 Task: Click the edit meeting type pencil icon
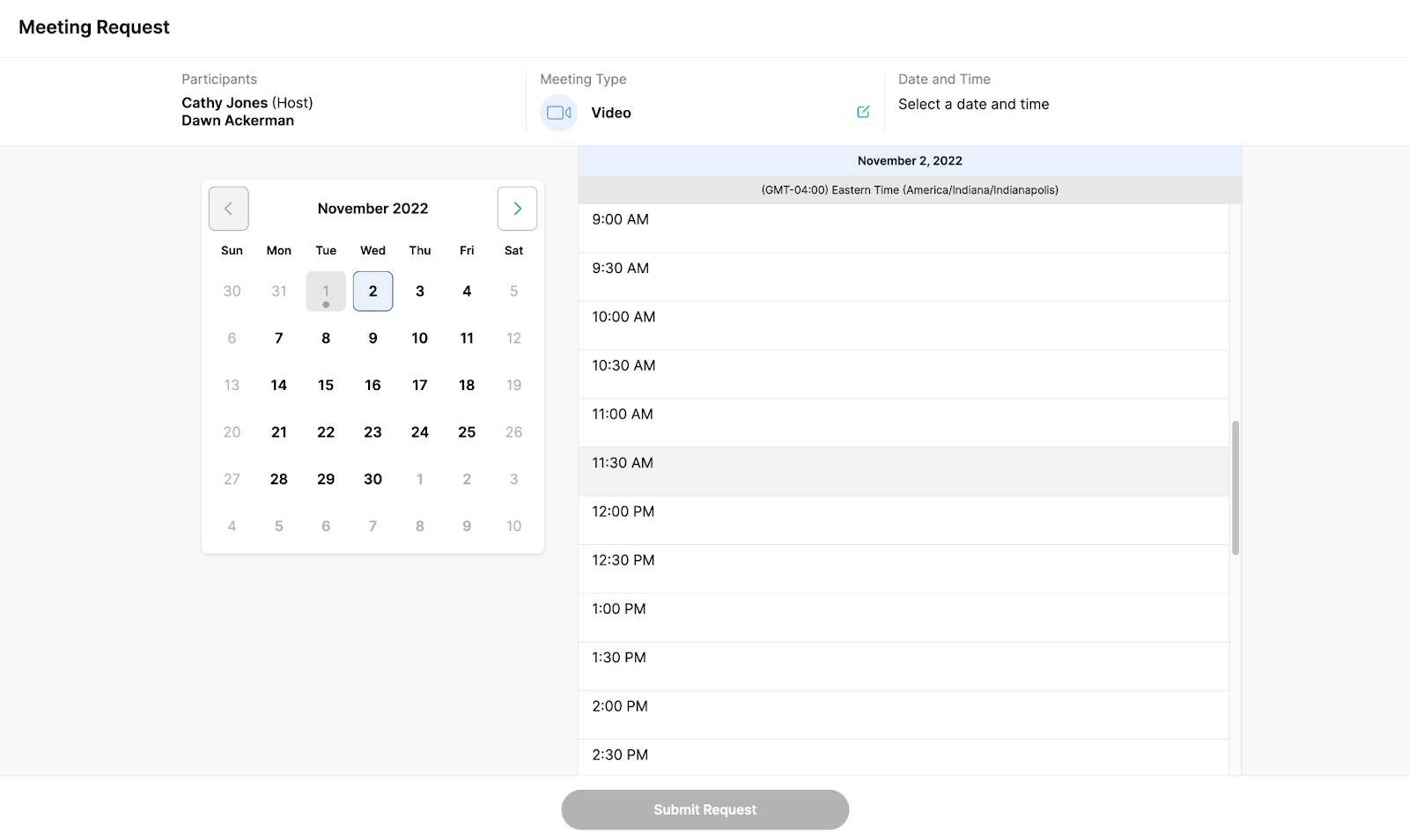pyautogui.click(x=863, y=112)
